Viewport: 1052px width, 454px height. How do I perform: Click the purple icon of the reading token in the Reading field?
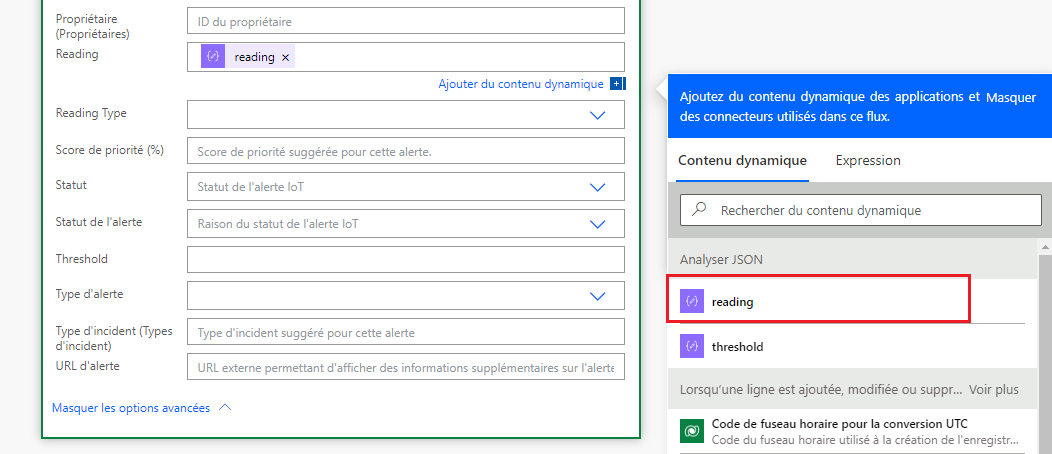point(213,57)
